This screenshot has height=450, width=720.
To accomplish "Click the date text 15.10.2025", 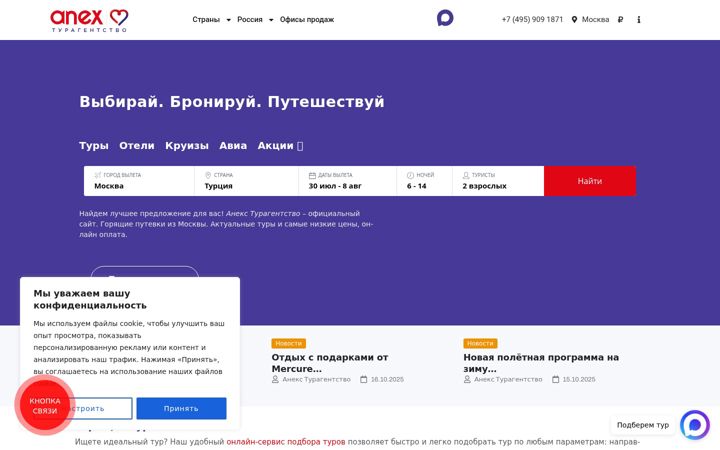I will 579,379.
